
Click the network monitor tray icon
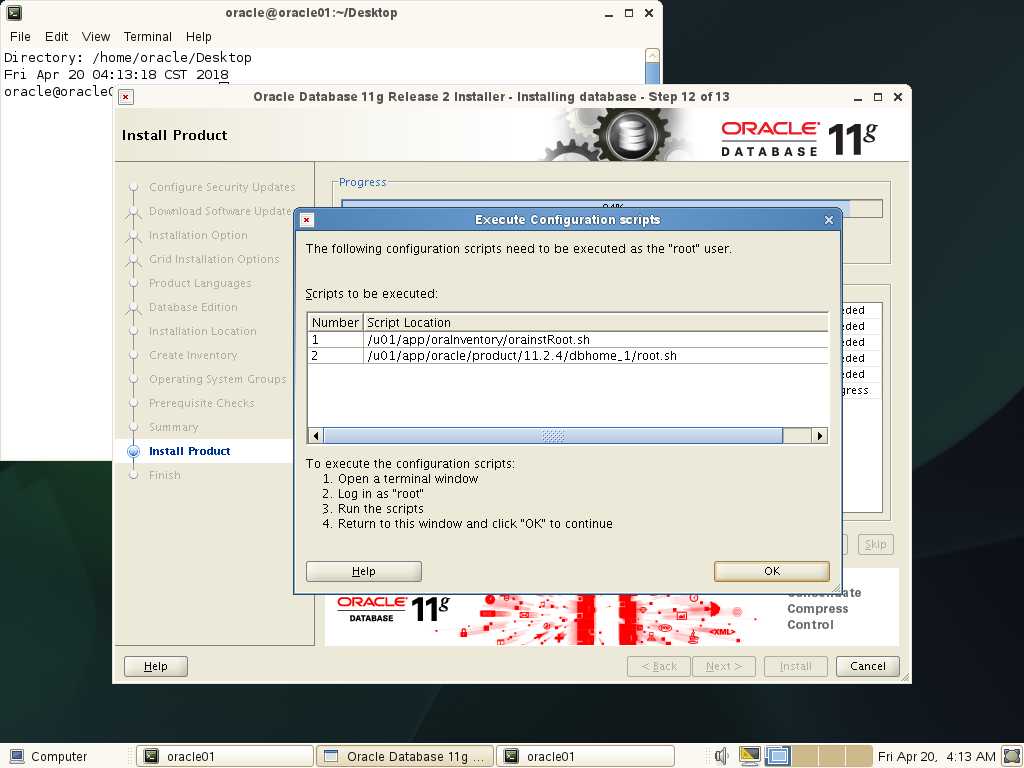click(750, 756)
